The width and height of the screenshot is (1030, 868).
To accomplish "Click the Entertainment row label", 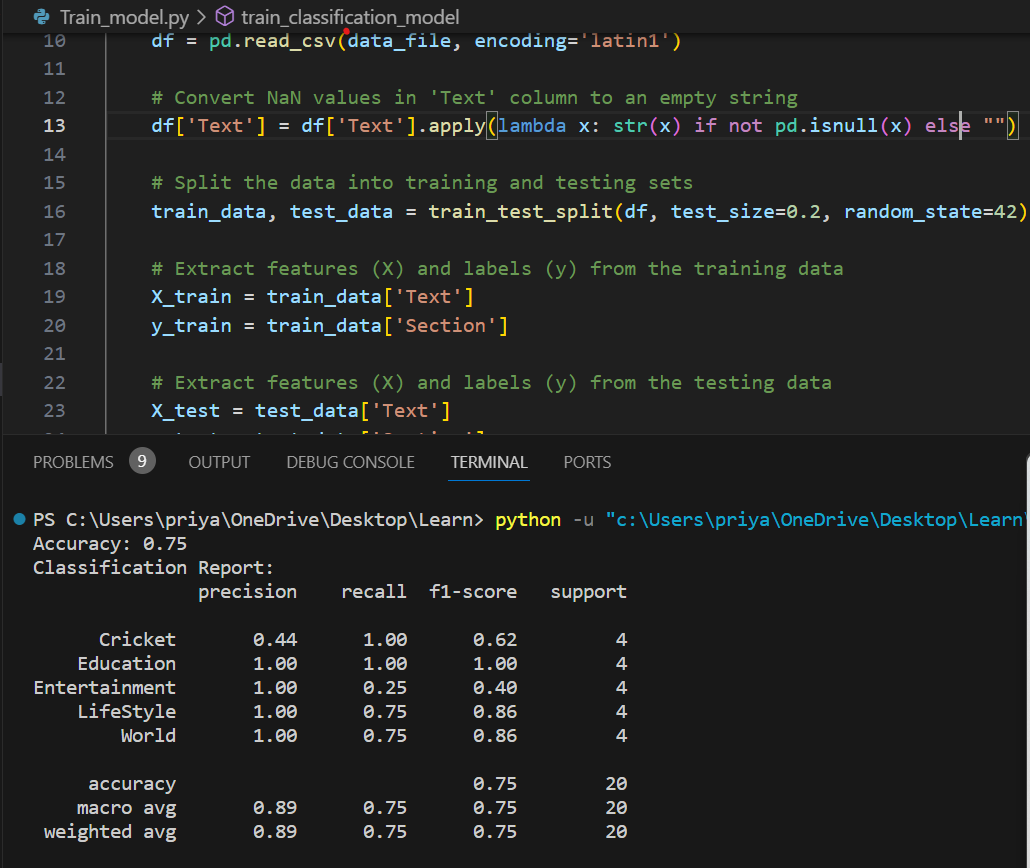I will point(104,688).
